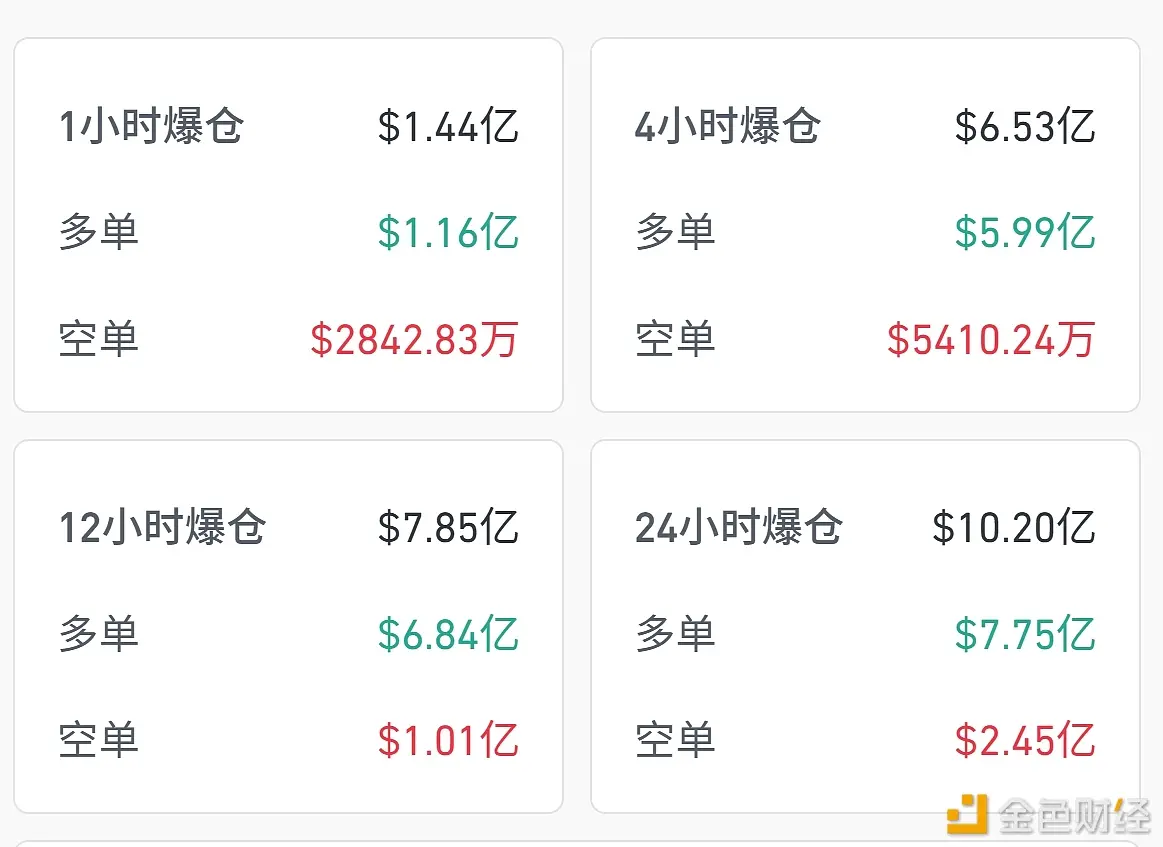This screenshot has width=1163, height=847.
Task: Click the green $6.84亿 long value
Action: click(x=448, y=635)
